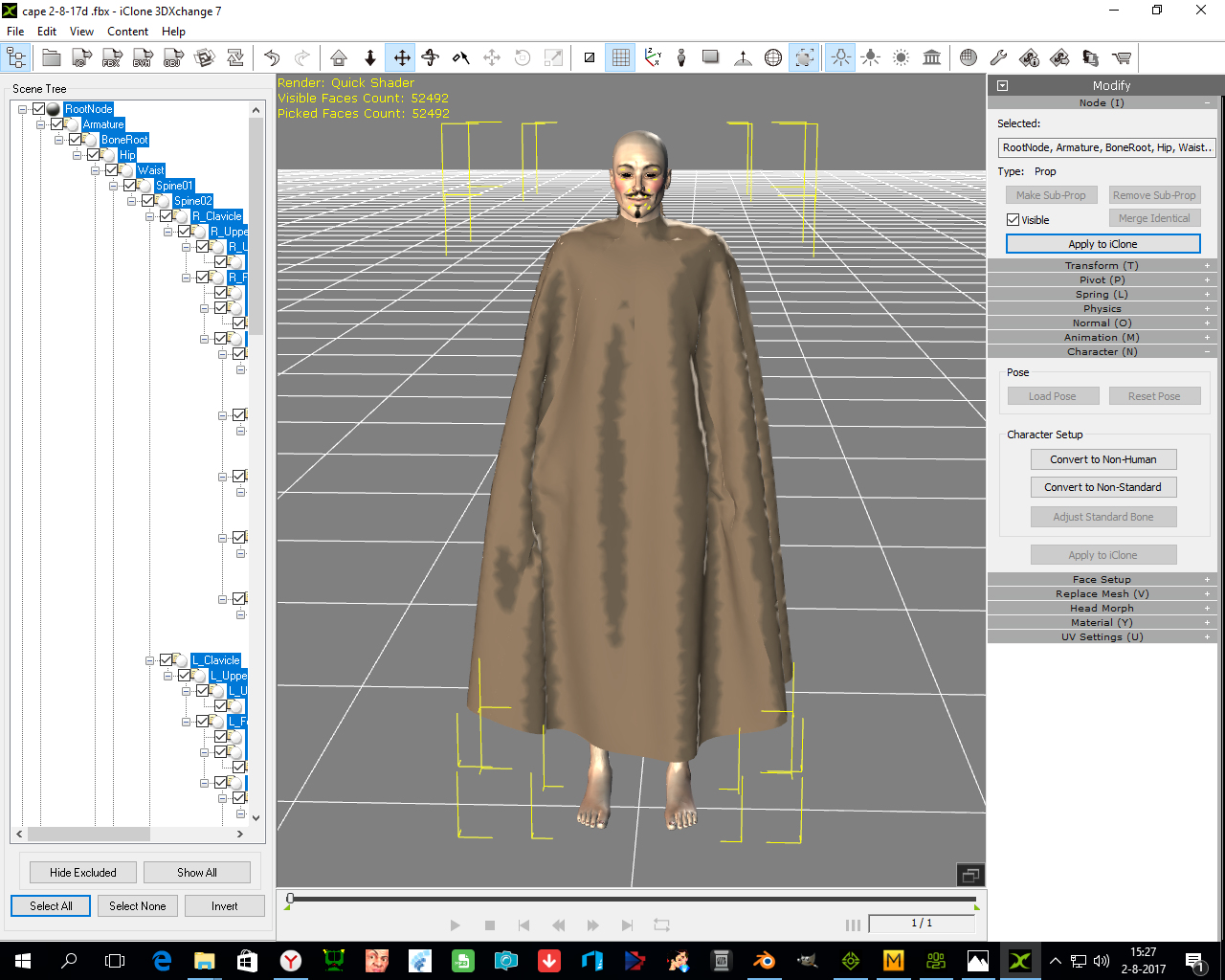Toggle the XYZ world axis icon

coord(653,58)
